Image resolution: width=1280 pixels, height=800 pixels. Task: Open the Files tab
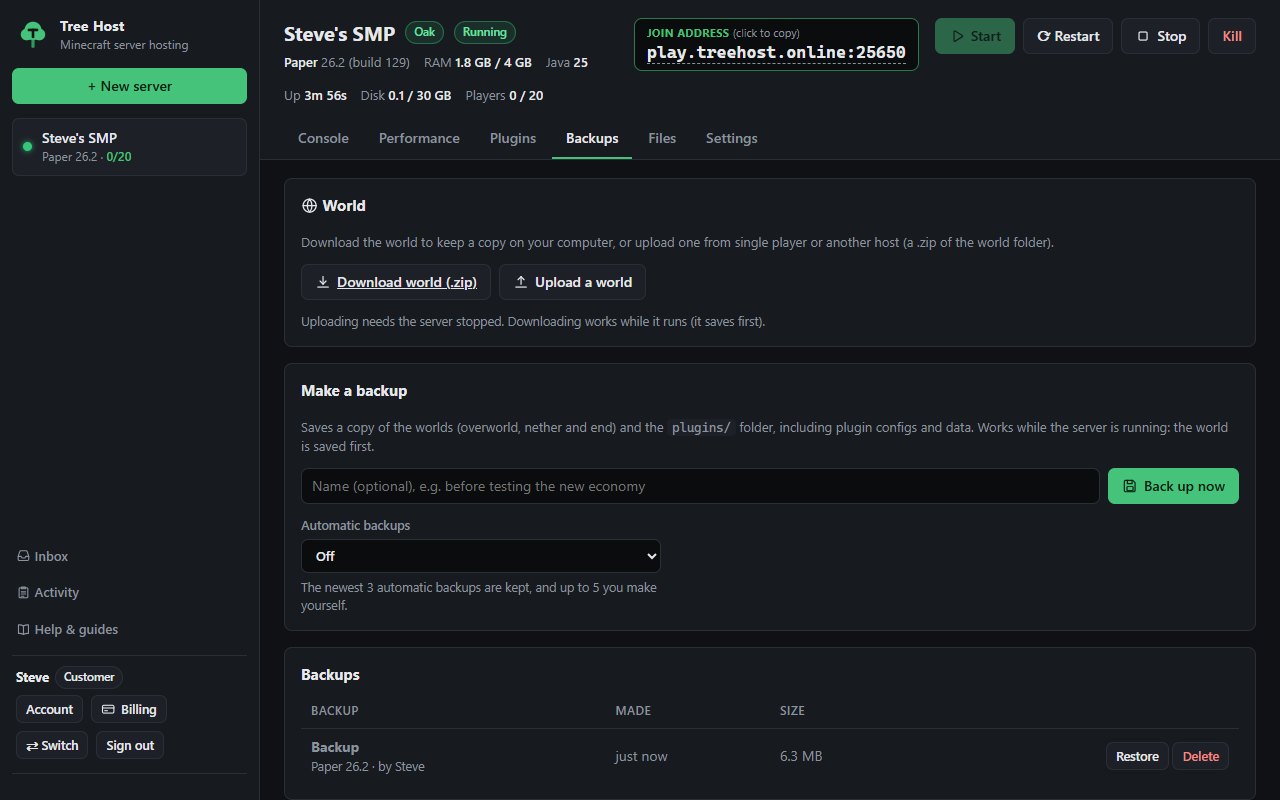[x=662, y=138]
